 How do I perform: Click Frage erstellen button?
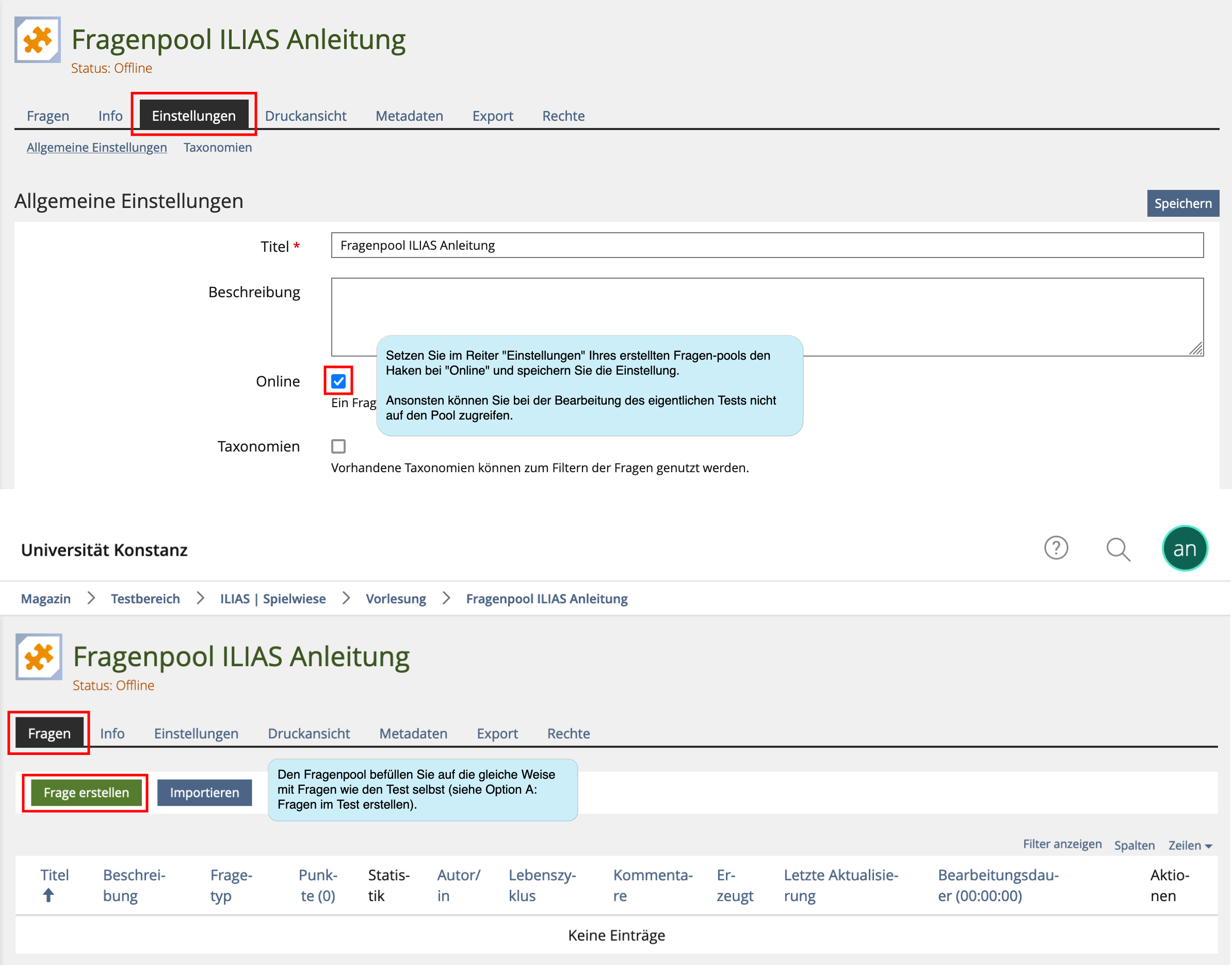(87, 793)
